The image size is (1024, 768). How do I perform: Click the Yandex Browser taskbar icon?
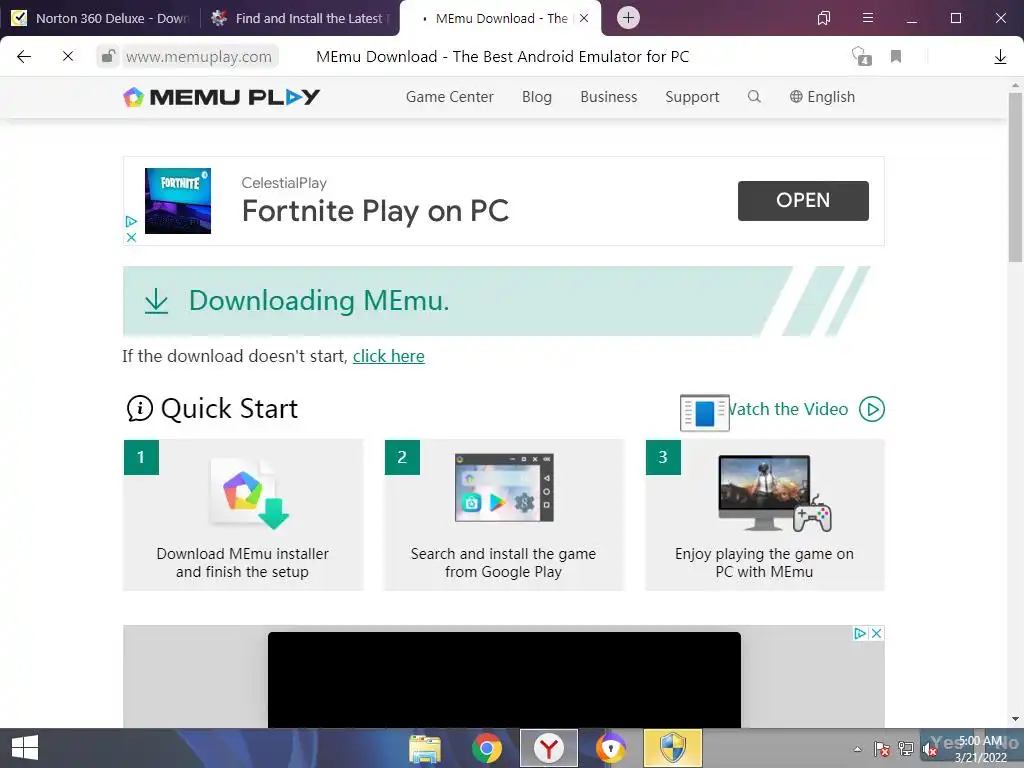(x=549, y=748)
